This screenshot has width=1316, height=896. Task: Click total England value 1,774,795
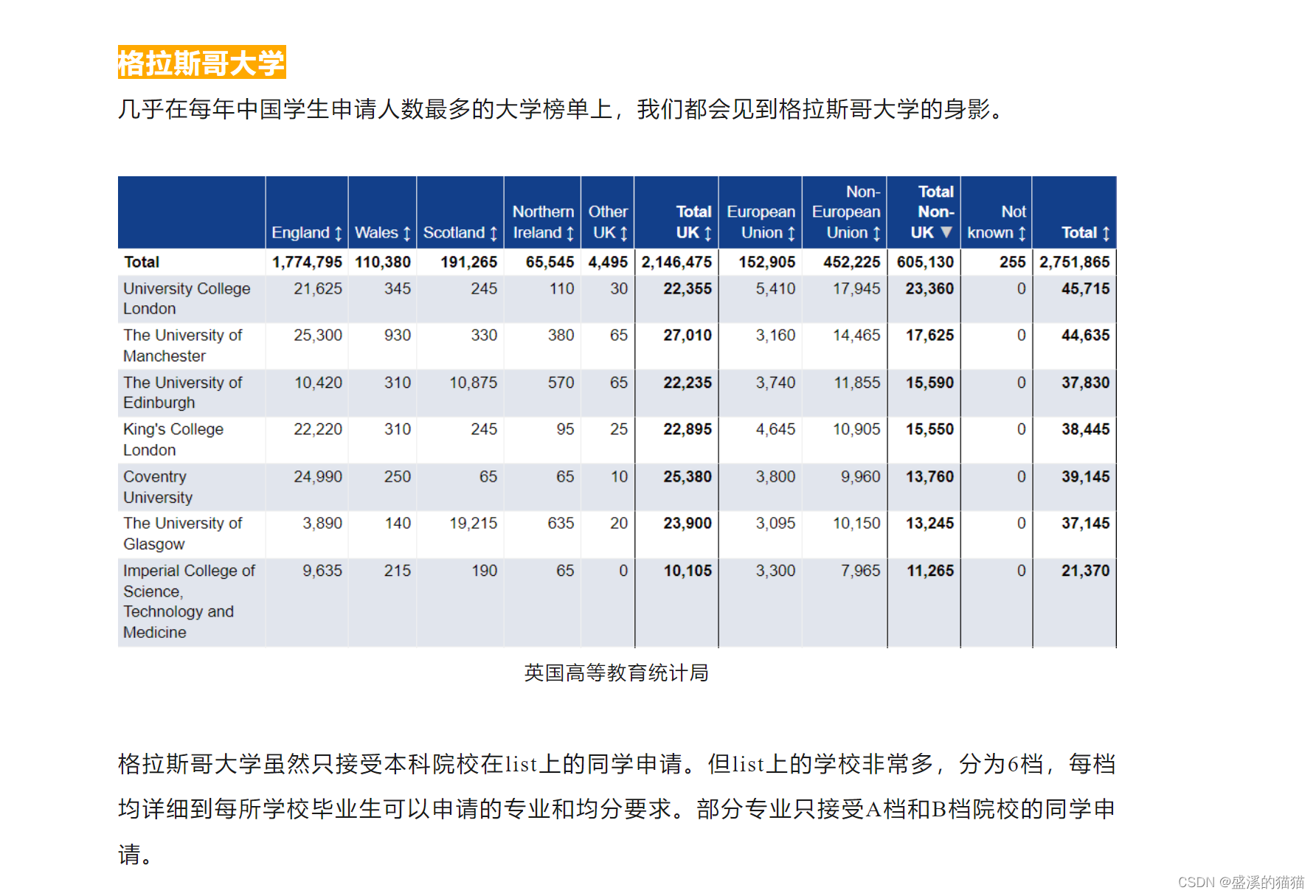coord(307,262)
